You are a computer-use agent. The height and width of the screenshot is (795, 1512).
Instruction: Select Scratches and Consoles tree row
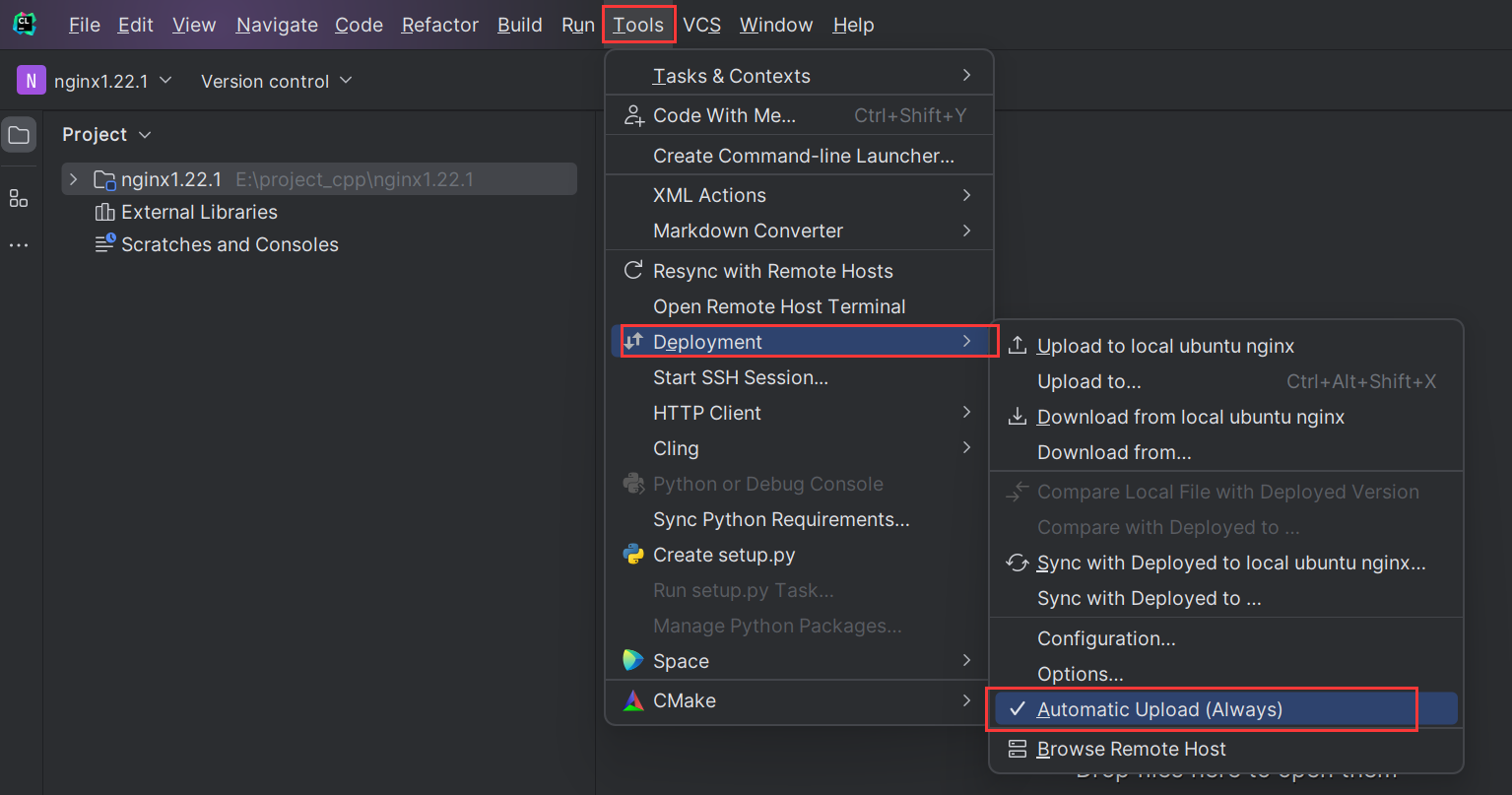[319, 244]
